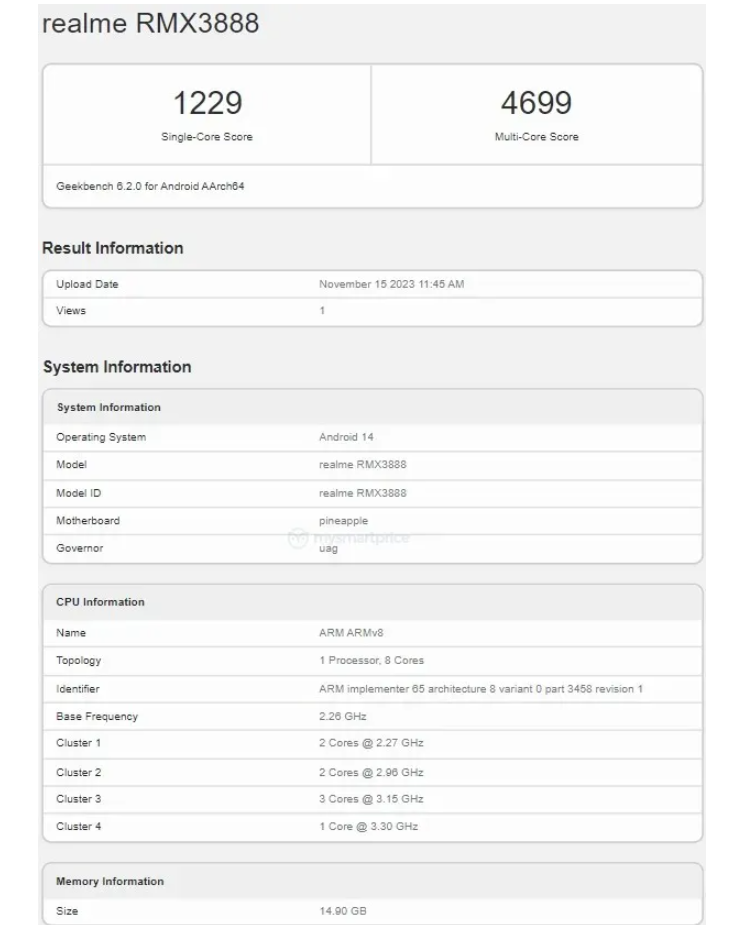Click the Cluster 2 label
Screen dimensions: 752x925
click(78, 773)
